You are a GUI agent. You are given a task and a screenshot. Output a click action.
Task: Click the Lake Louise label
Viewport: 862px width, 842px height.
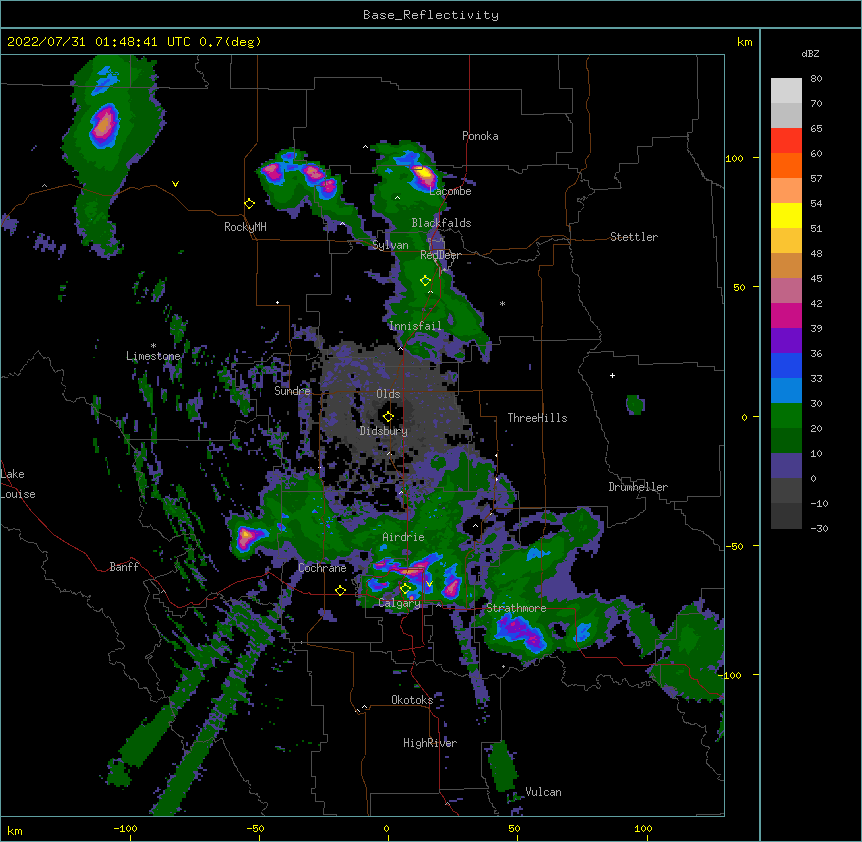tap(18, 484)
